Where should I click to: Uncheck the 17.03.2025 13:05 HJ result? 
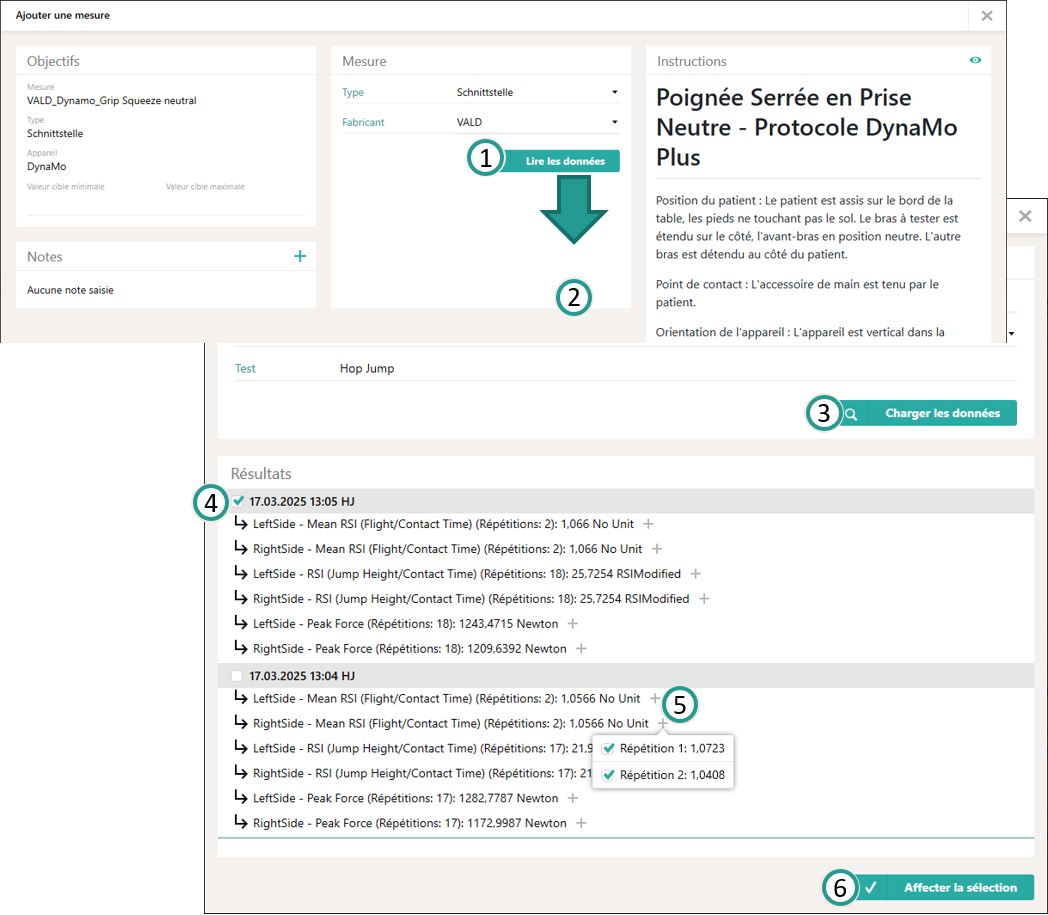coord(238,501)
